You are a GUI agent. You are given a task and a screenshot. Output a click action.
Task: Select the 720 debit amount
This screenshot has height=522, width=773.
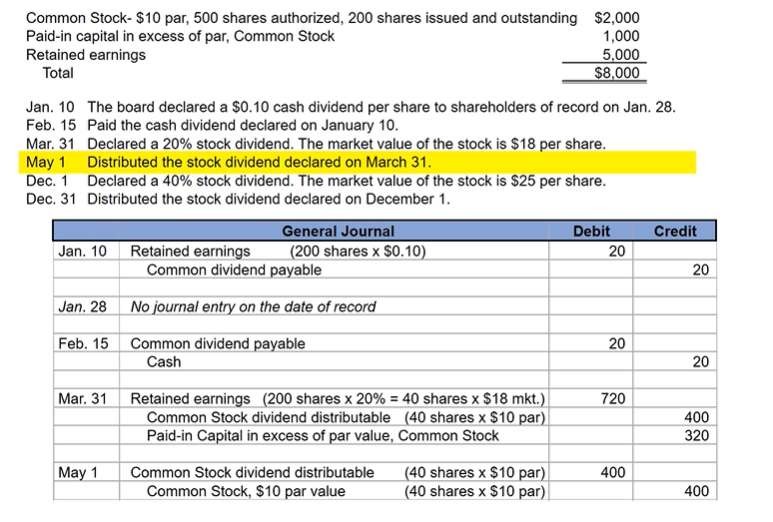pos(612,399)
